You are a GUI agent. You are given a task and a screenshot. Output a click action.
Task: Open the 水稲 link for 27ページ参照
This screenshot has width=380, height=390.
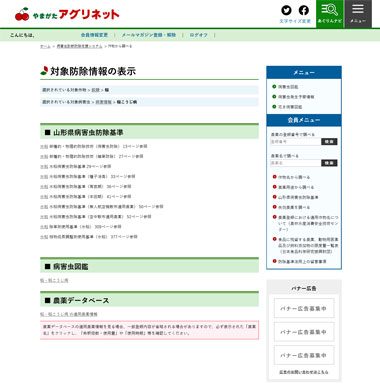(44, 156)
